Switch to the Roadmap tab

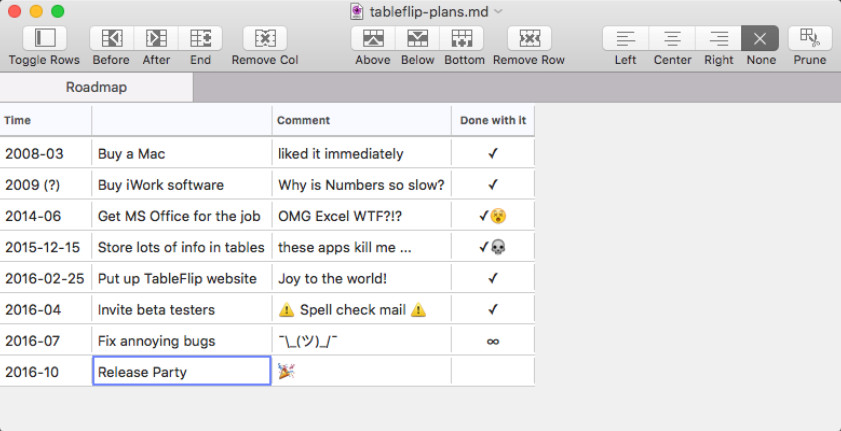(x=97, y=87)
